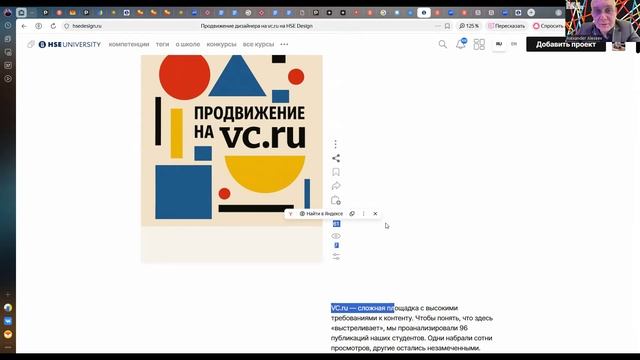Open the home tab in tab strip

click(x=21, y=13)
